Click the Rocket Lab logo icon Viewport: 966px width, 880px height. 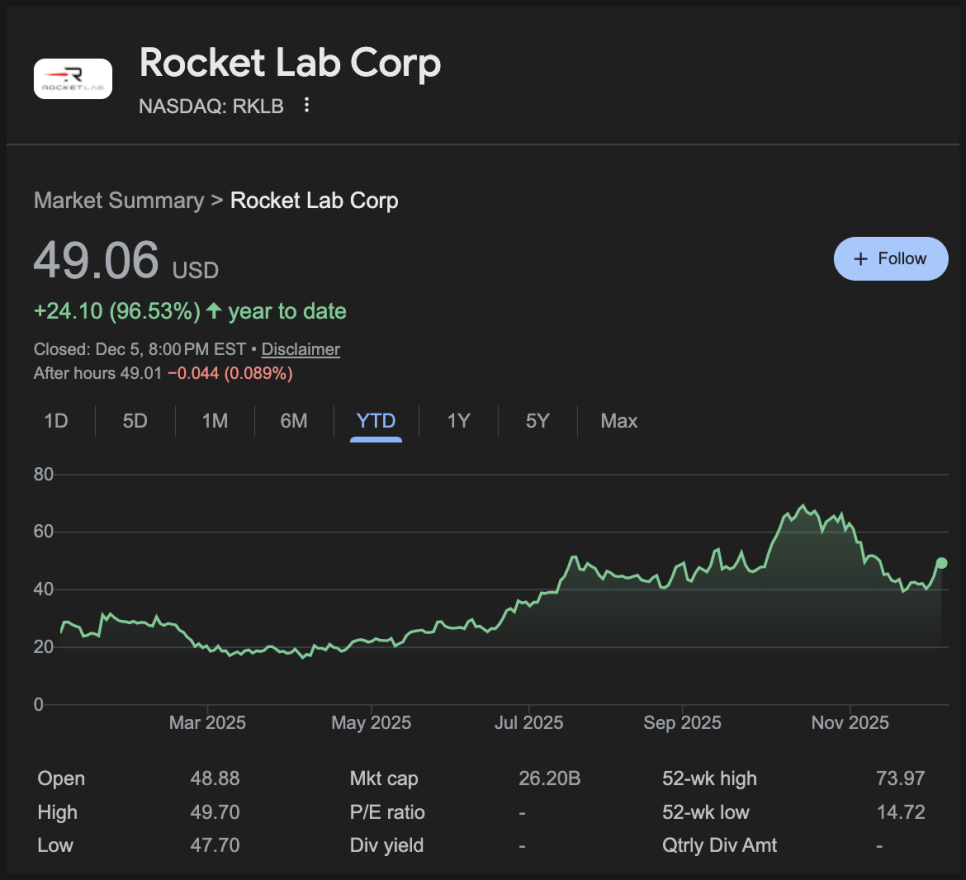[73, 79]
